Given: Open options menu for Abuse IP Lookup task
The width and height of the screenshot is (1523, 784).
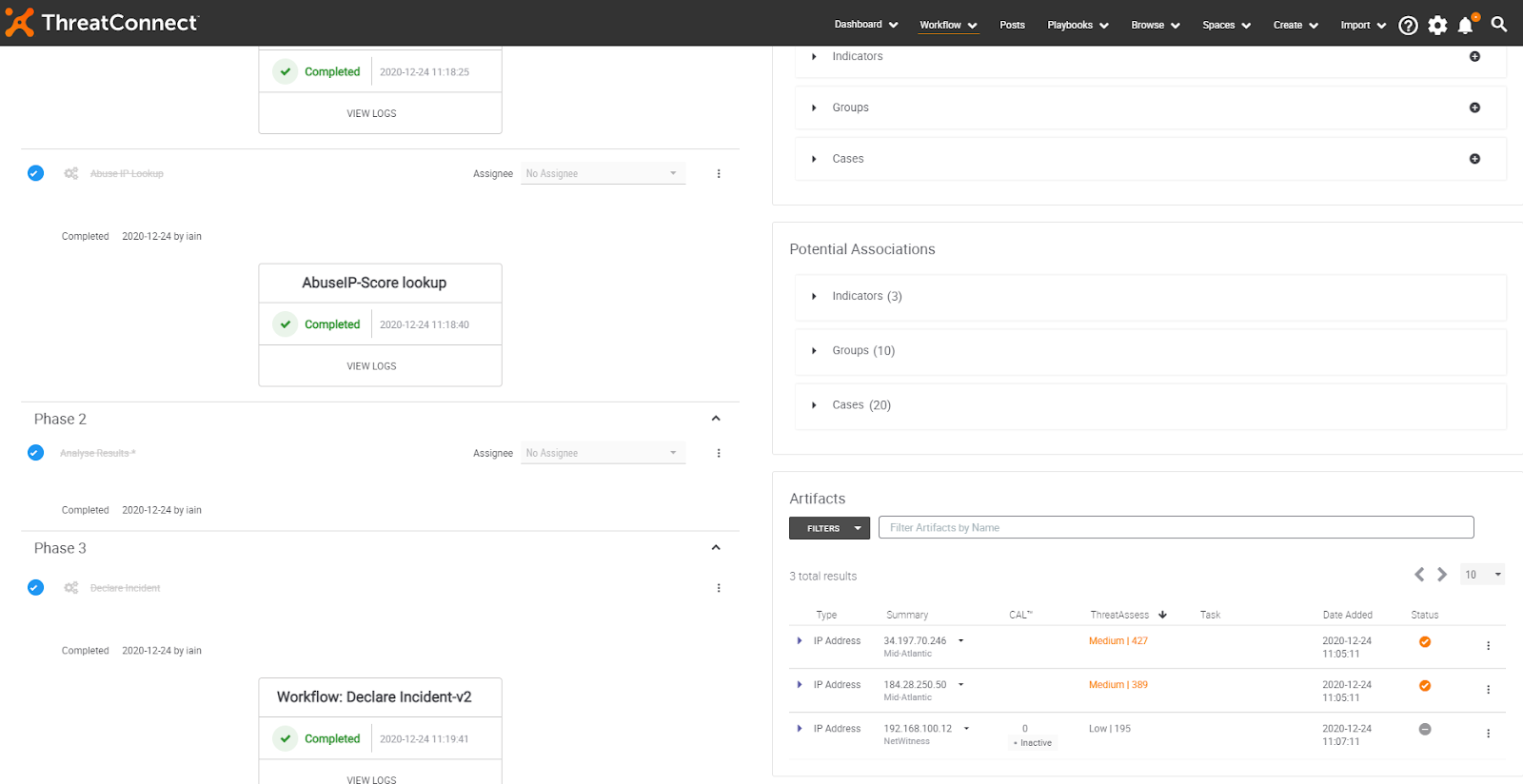Looking at the screenshot, I should click(x=719, y=174).
